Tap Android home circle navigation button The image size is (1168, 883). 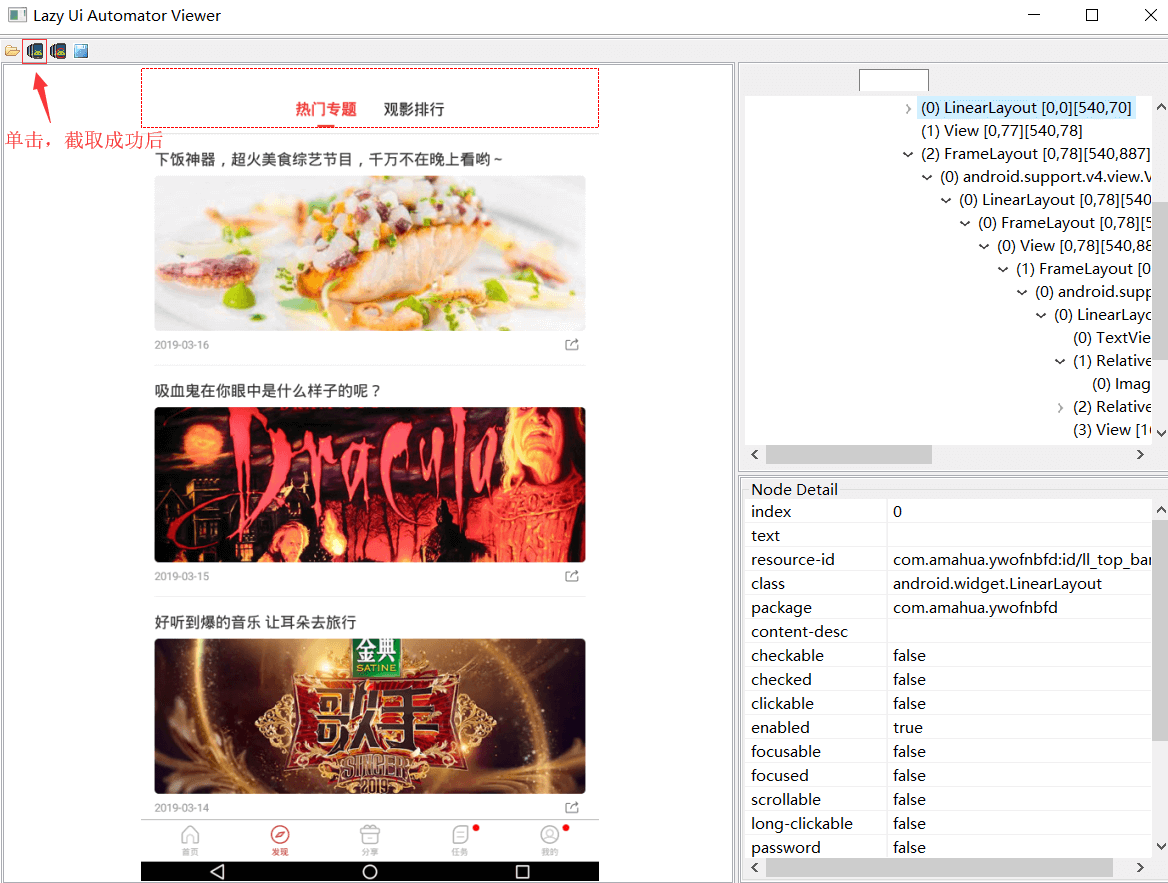tap(369, 871)
